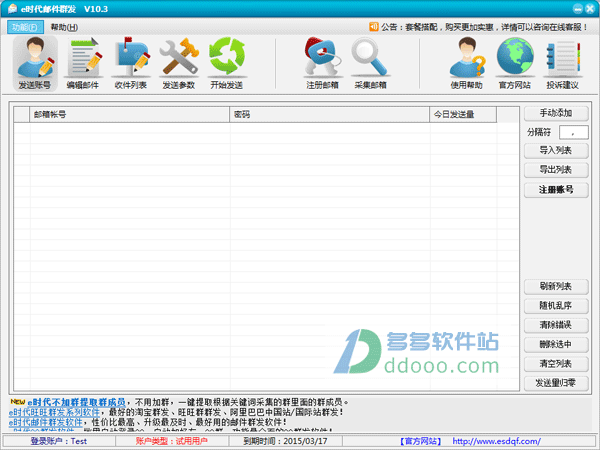Click the 注册账号 button
Viewport: 600px width, 450px height.
pyautogui.click(x=556, y=189)
